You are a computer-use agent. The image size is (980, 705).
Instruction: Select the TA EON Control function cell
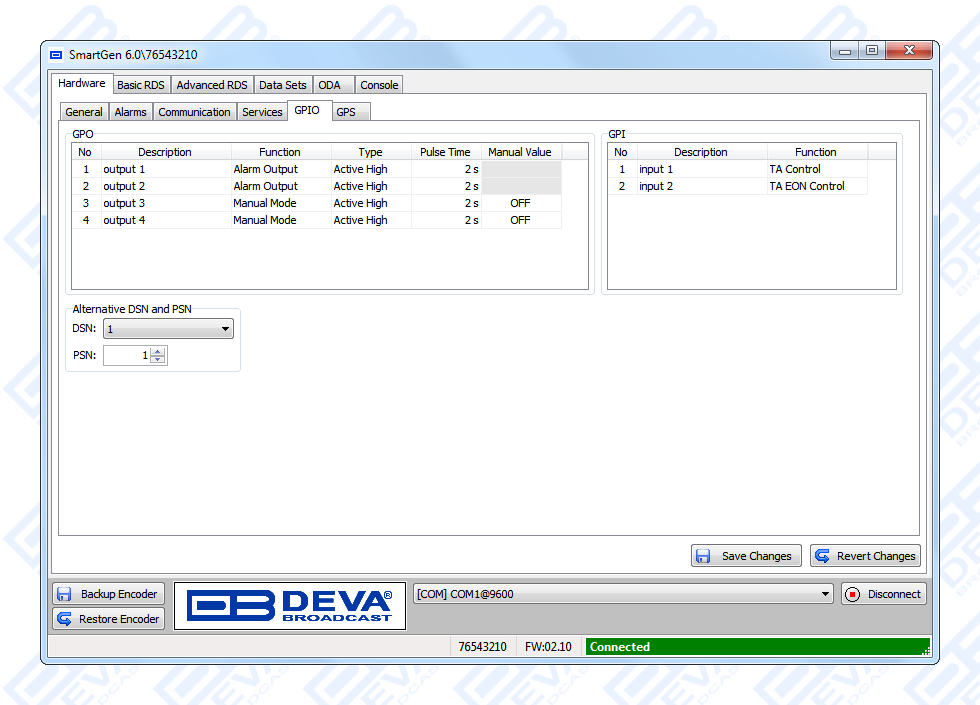point(815,186)
